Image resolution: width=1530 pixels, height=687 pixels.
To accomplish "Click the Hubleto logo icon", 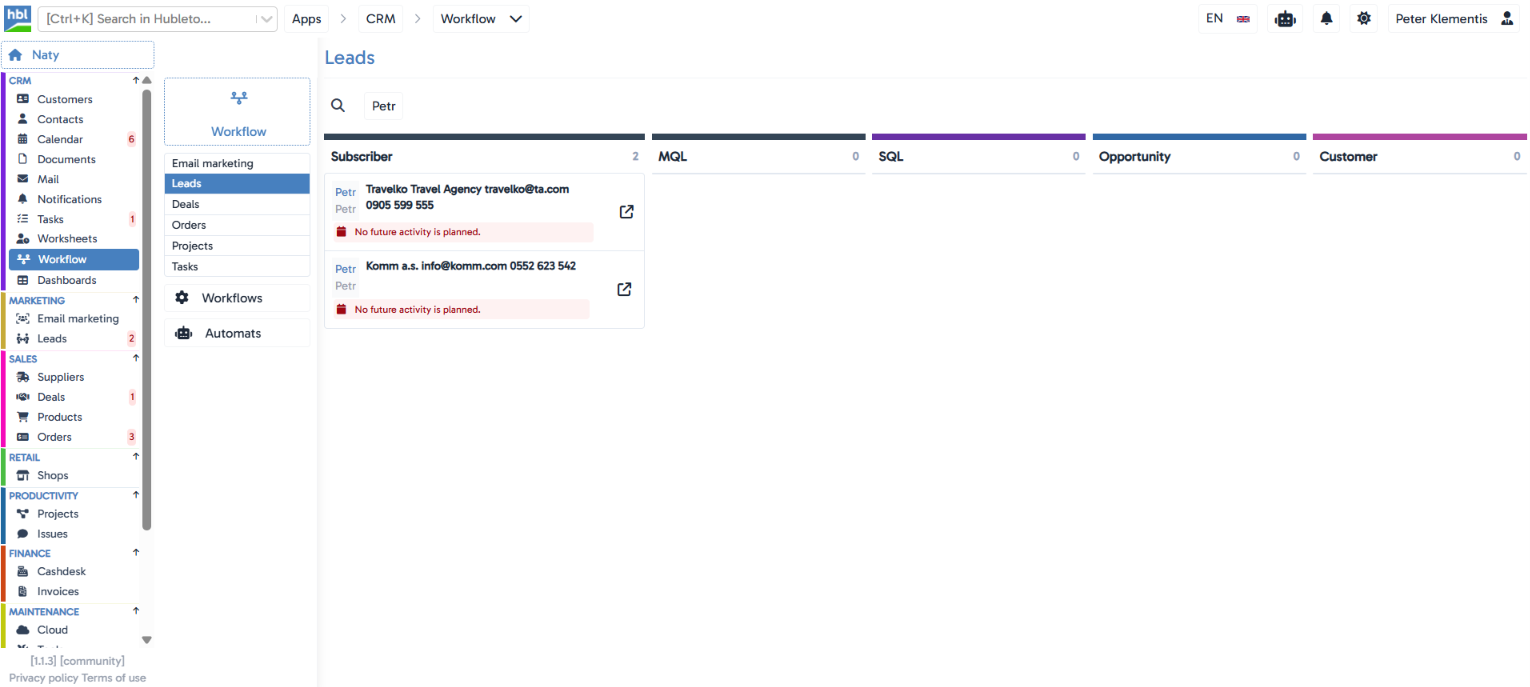I will tap(18, 18).
